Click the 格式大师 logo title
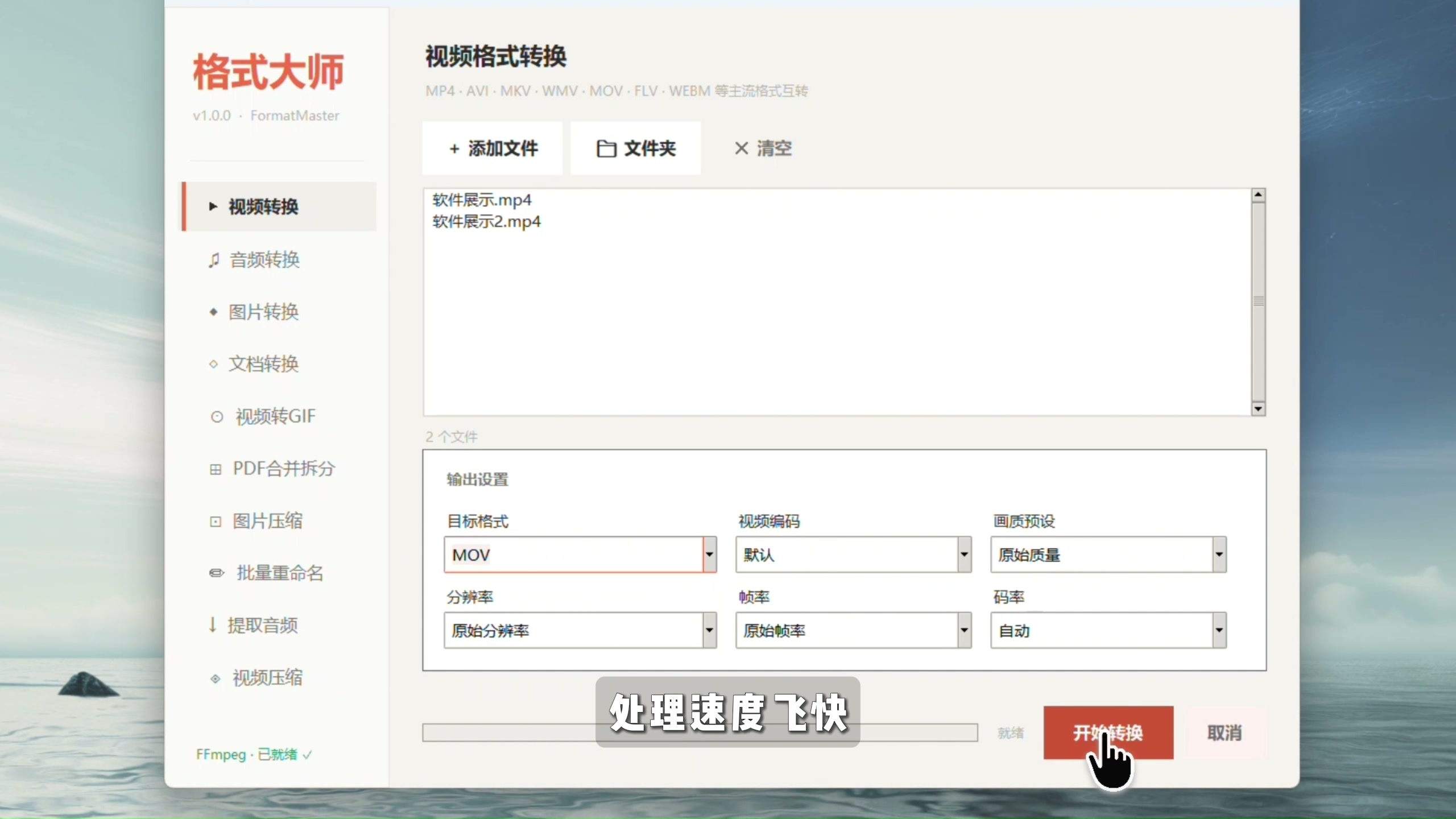 point(268,72)
